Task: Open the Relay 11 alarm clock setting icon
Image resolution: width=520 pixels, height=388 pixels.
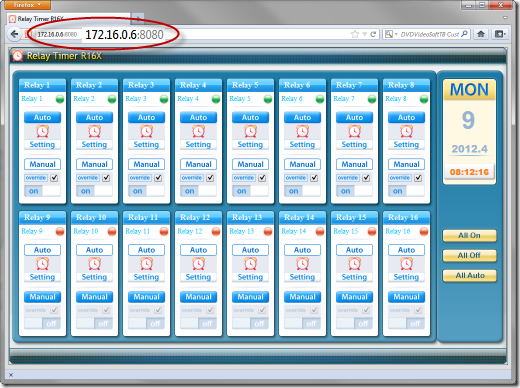Action: tap(146, 264)
